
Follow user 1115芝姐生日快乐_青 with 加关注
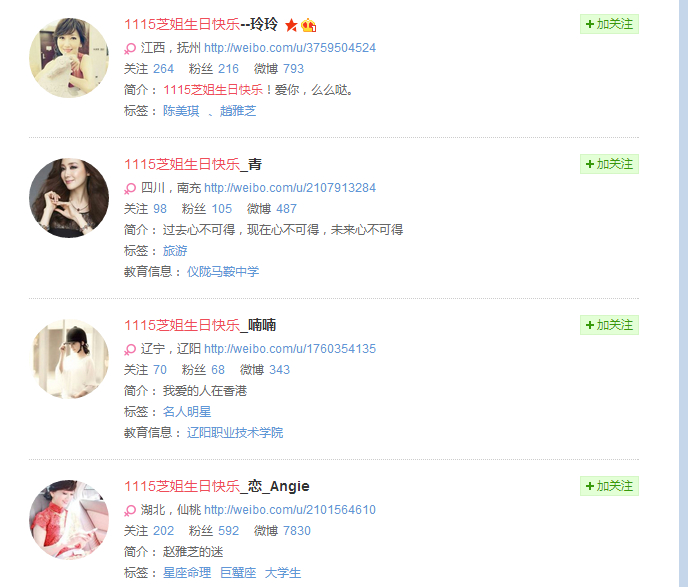(x=609, y=164)
